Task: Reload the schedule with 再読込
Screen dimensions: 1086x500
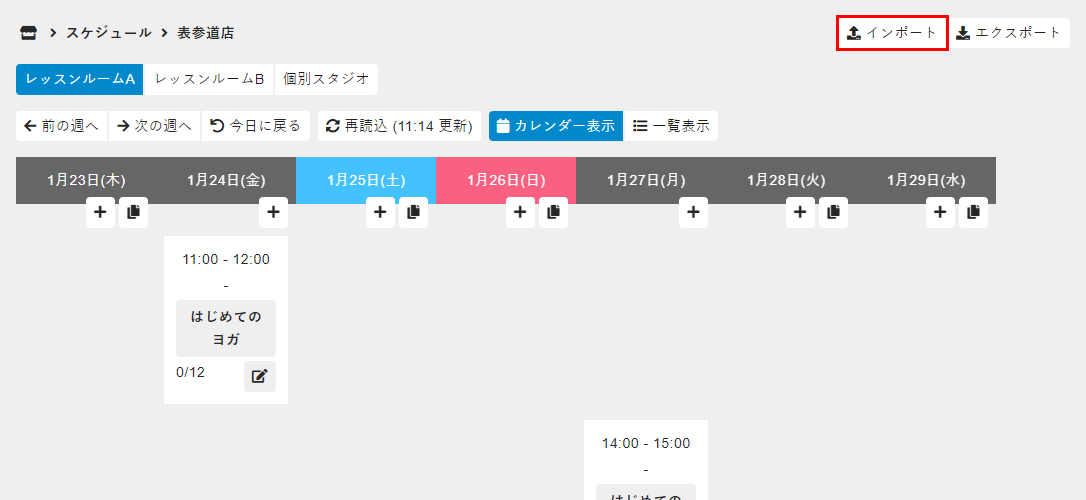Action: click(x=399, y=126)
